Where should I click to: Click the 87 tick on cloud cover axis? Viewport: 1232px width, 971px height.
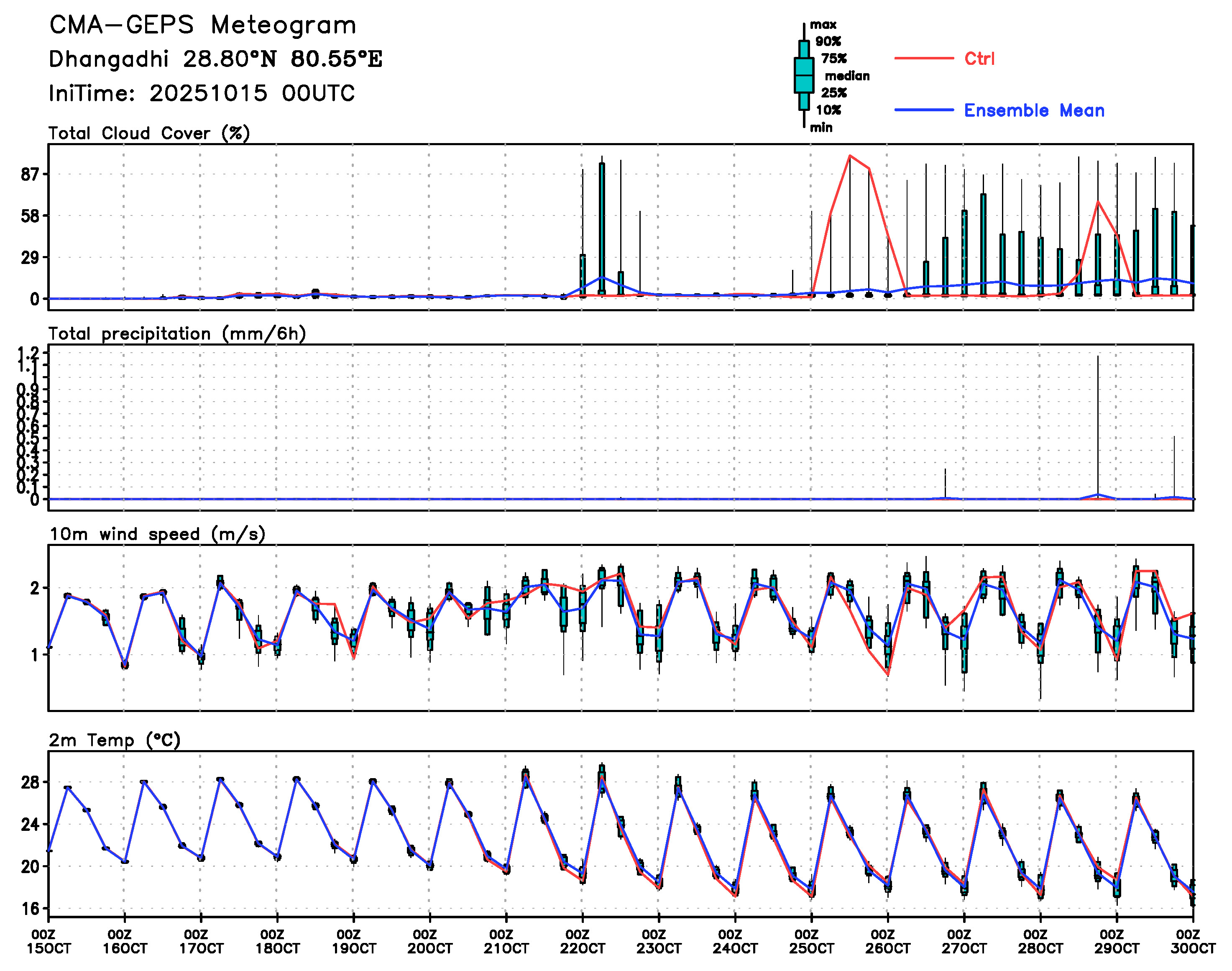tap(30, 174)
